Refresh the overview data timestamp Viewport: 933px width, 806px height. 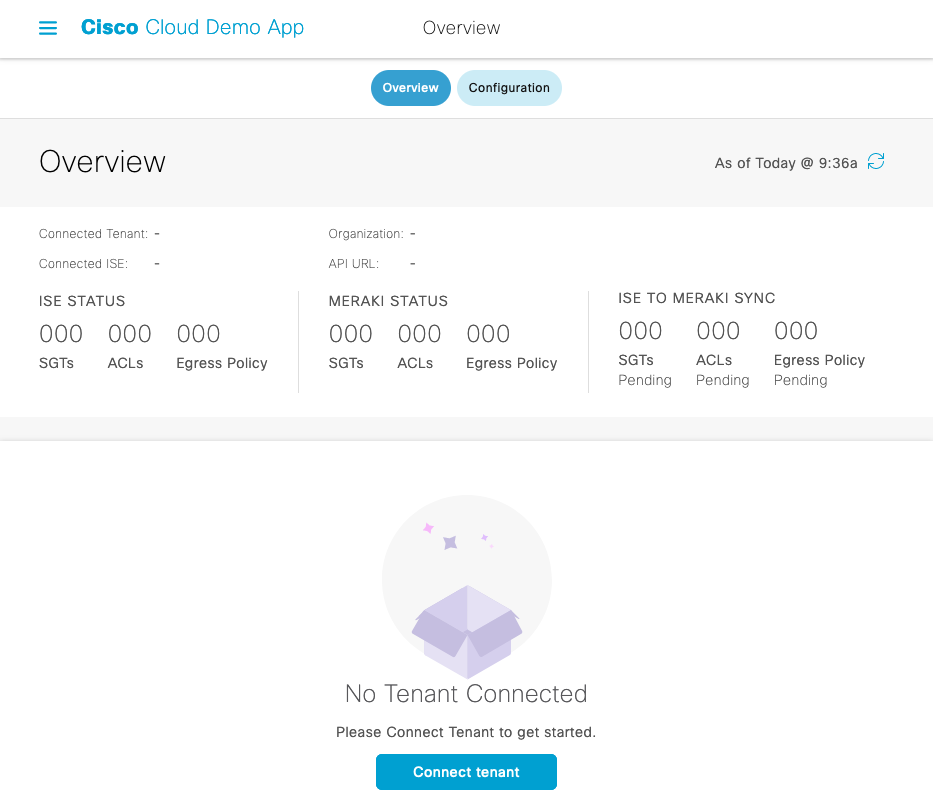coord(876,161)
